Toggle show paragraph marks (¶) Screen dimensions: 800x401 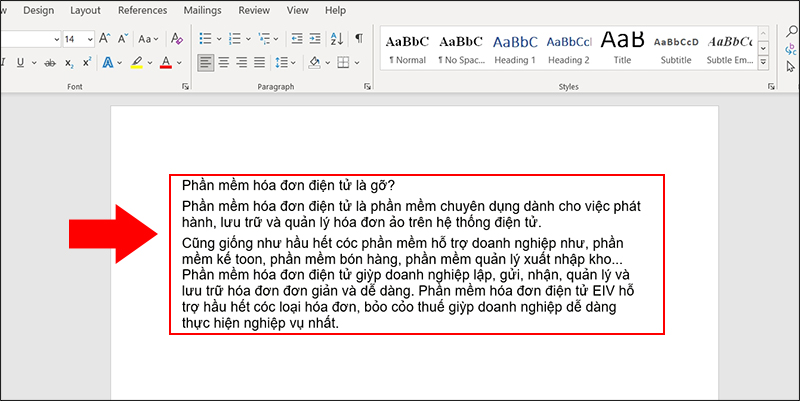359,39
